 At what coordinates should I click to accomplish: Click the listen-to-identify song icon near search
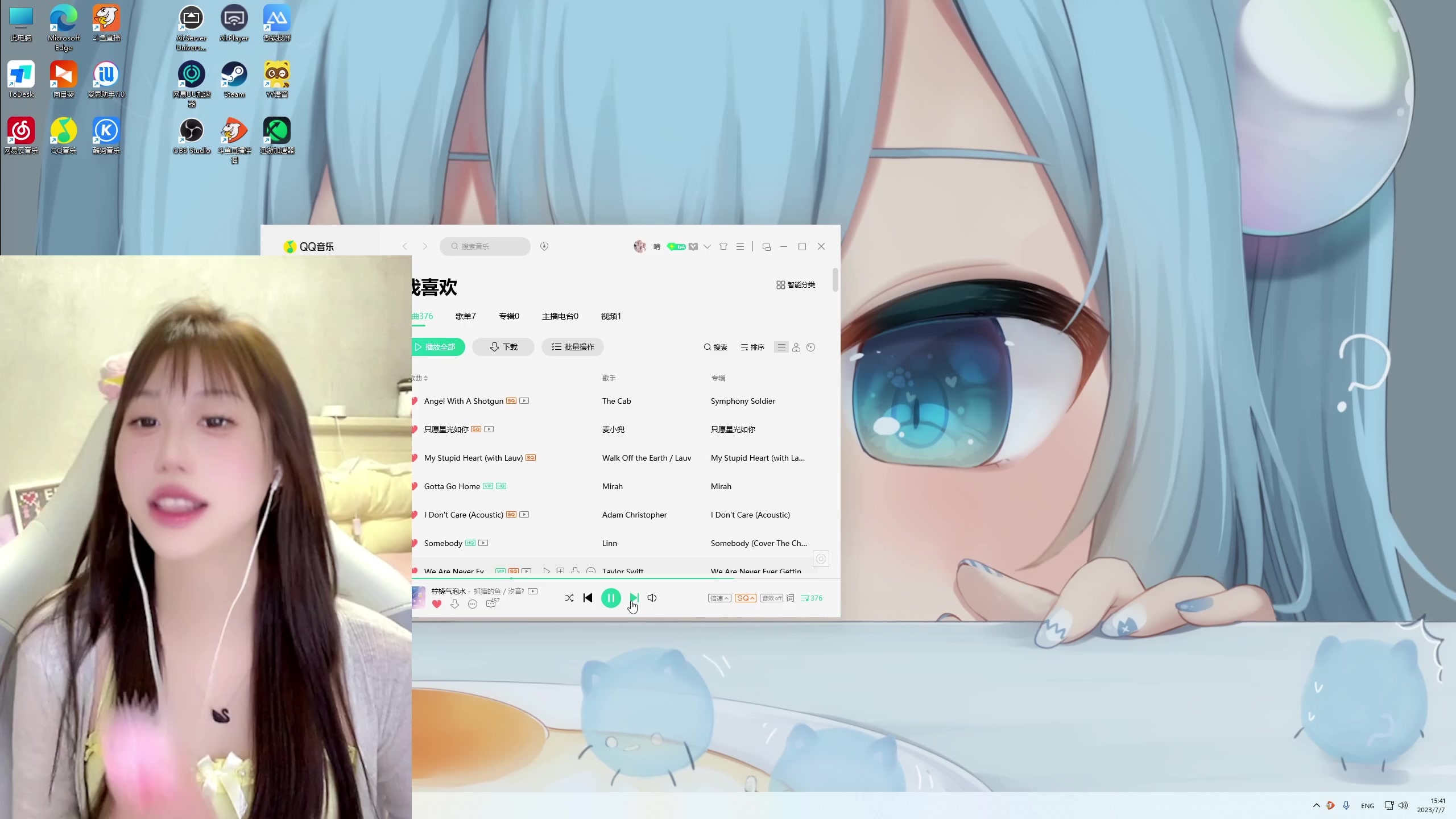pyautogui.click(x=544, y=246)
